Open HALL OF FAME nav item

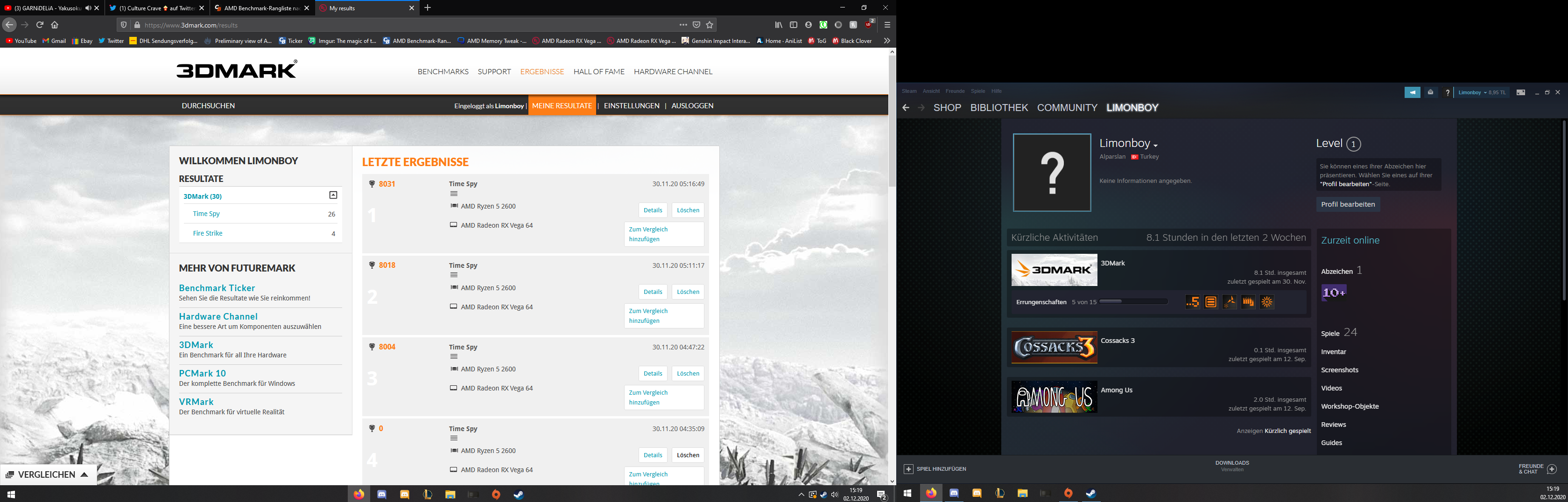point(599,72)
